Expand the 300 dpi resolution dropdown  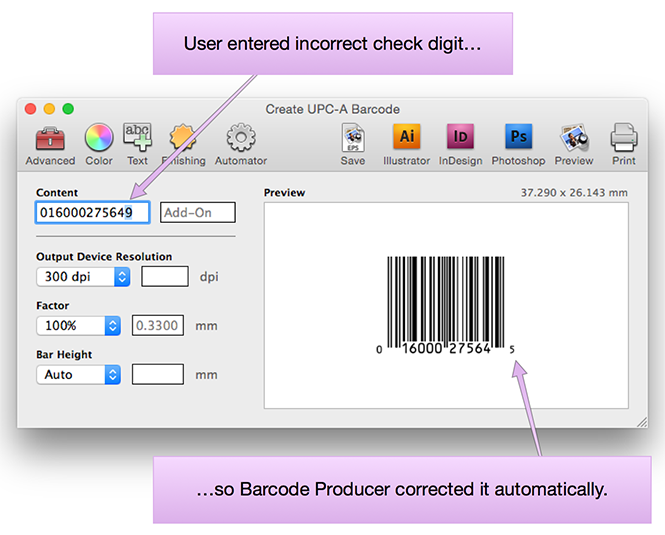coord(83,277)
